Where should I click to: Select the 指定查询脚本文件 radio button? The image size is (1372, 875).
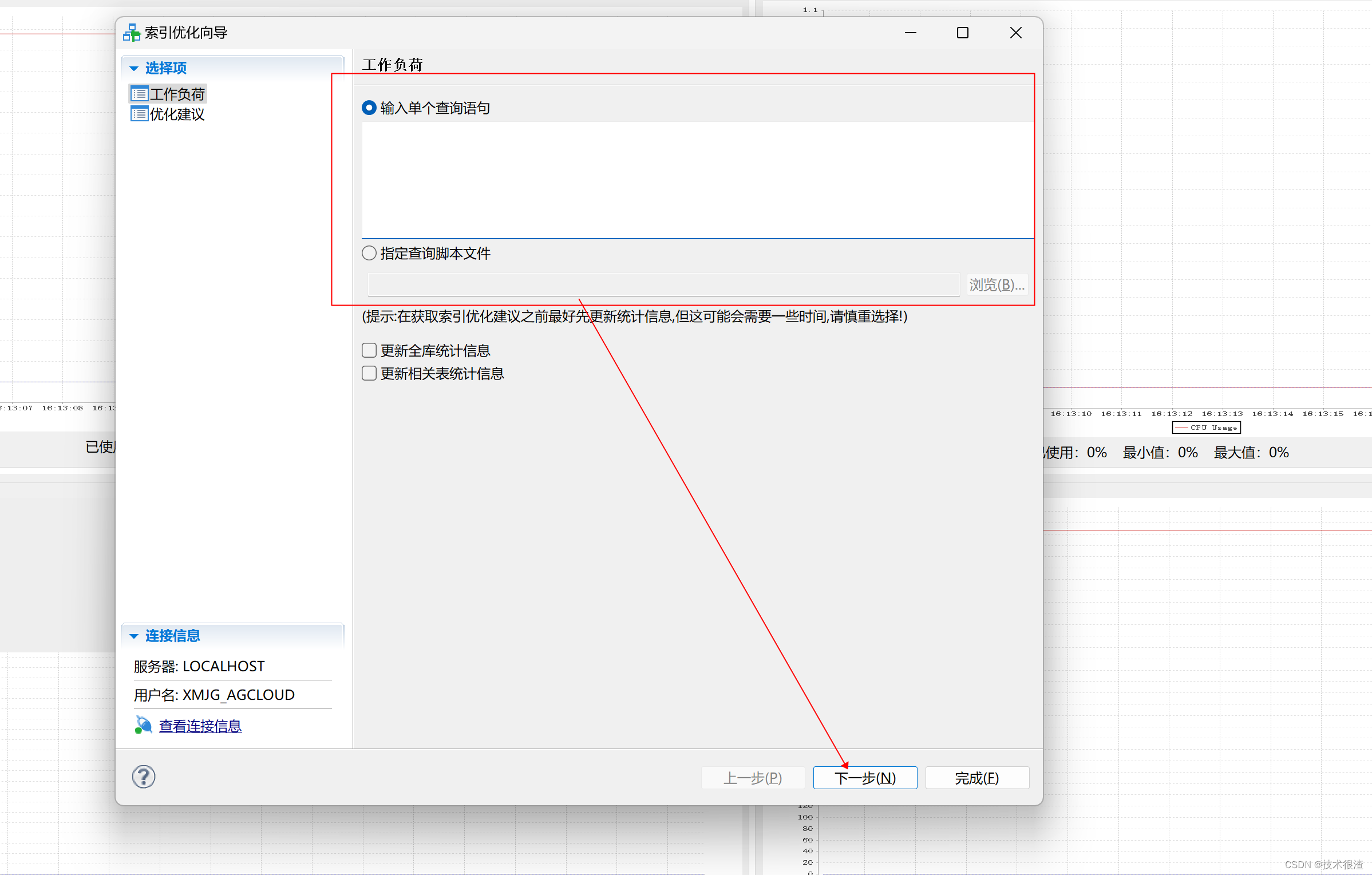(x=369, y=253)
